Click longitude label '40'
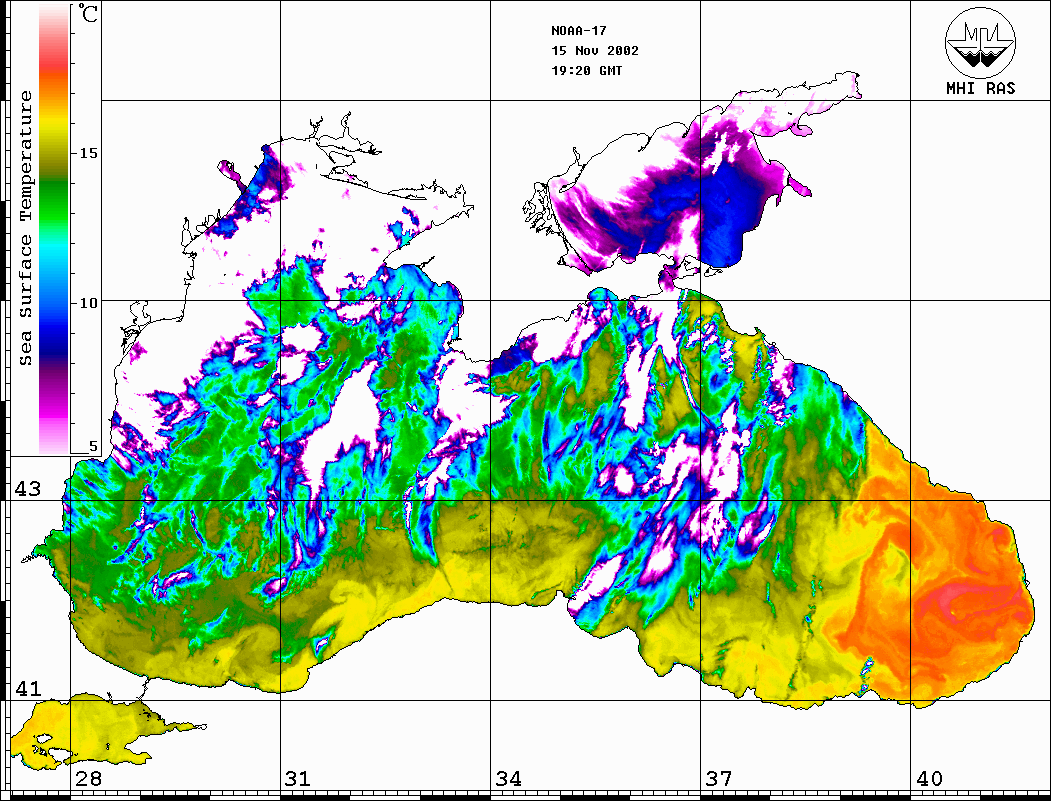 click(x=929, y=779)
